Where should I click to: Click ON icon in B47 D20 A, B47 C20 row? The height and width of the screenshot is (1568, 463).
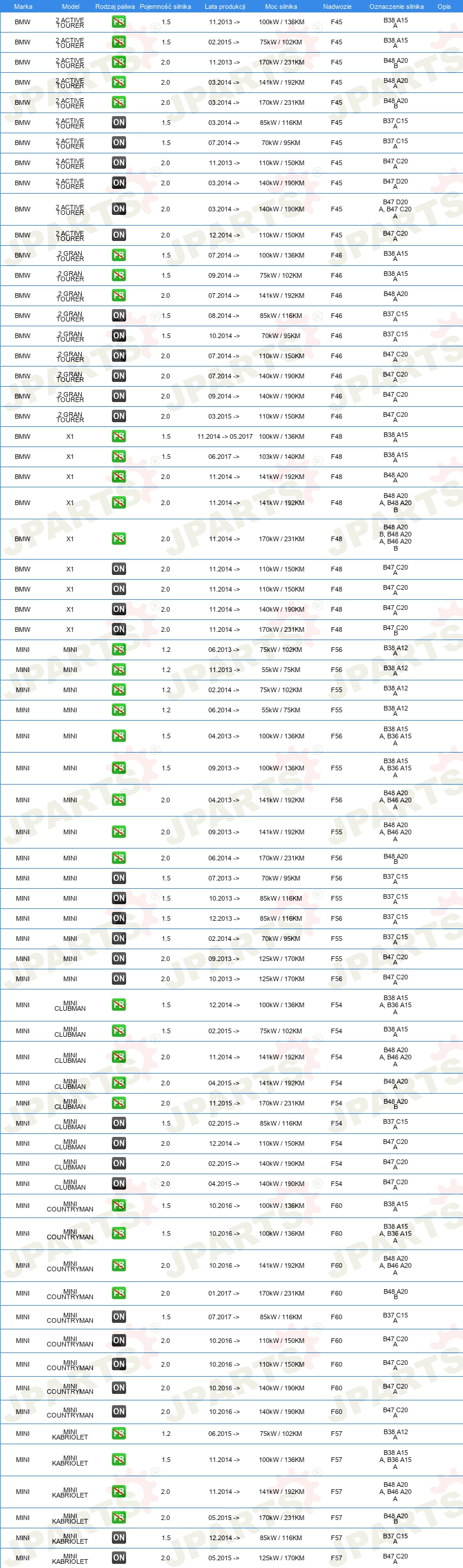point(118,209)
